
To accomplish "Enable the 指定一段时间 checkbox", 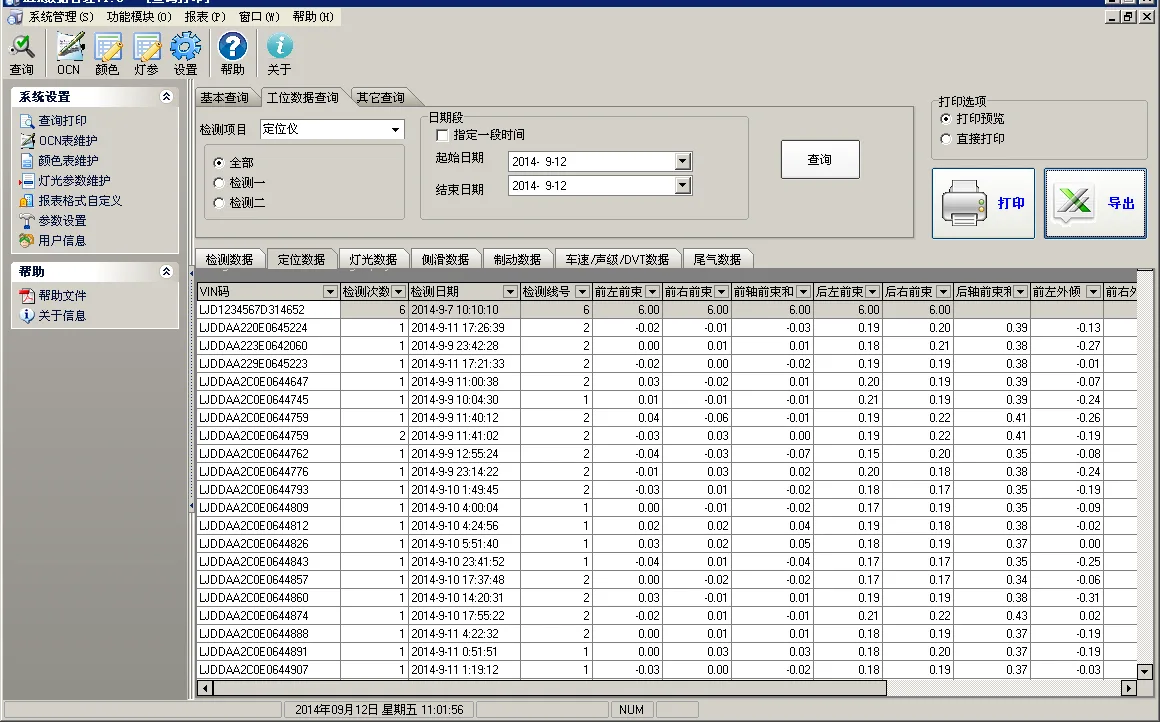I will 442,135.
